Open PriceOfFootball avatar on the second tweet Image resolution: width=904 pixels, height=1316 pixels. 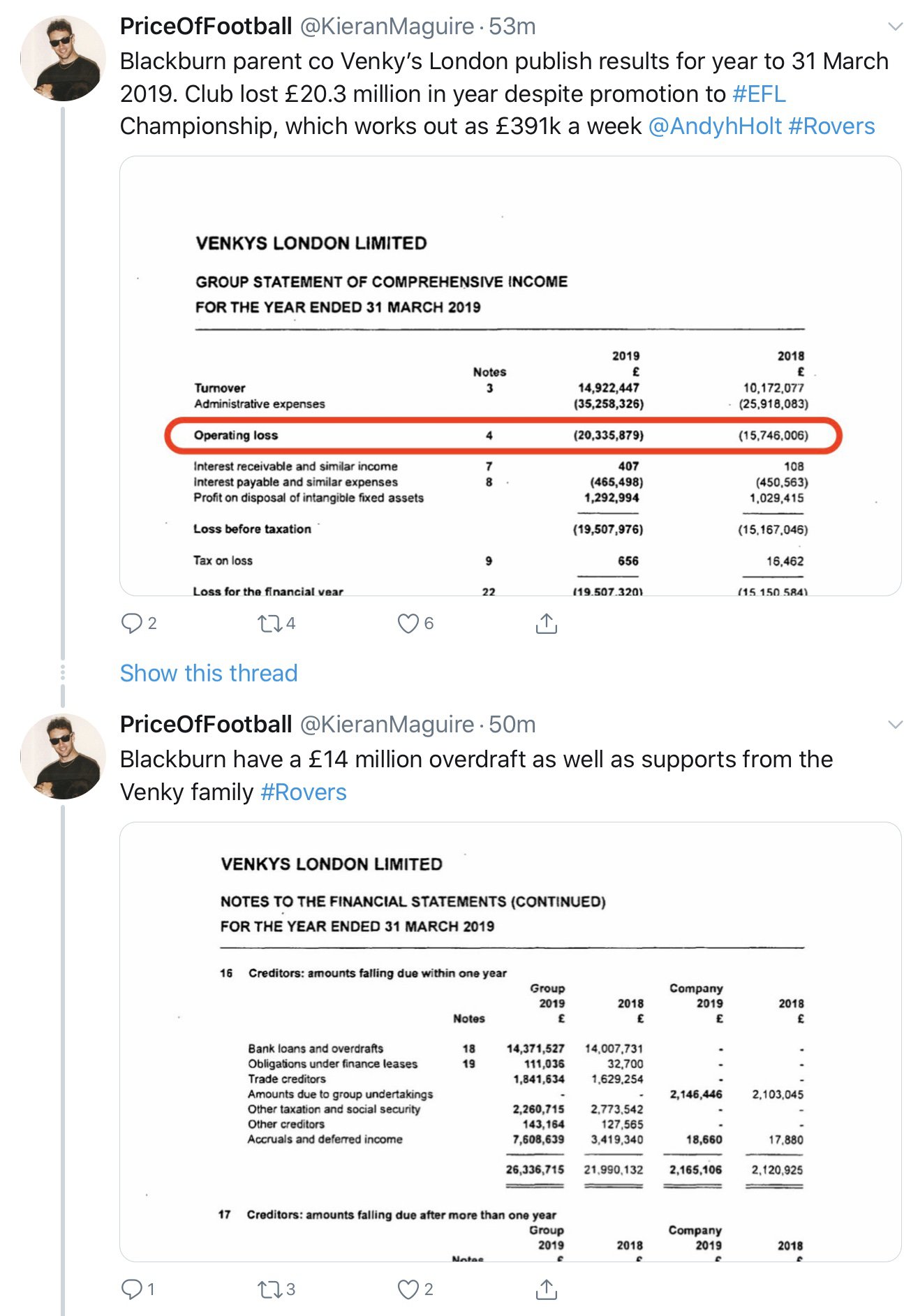(64, 757)
